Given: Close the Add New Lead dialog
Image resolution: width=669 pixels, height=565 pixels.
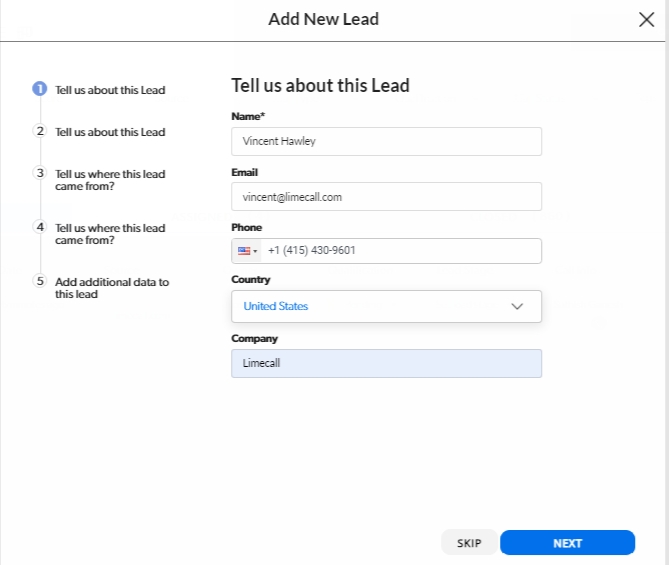Looking at the screenshot, I should tap(646, 19).
